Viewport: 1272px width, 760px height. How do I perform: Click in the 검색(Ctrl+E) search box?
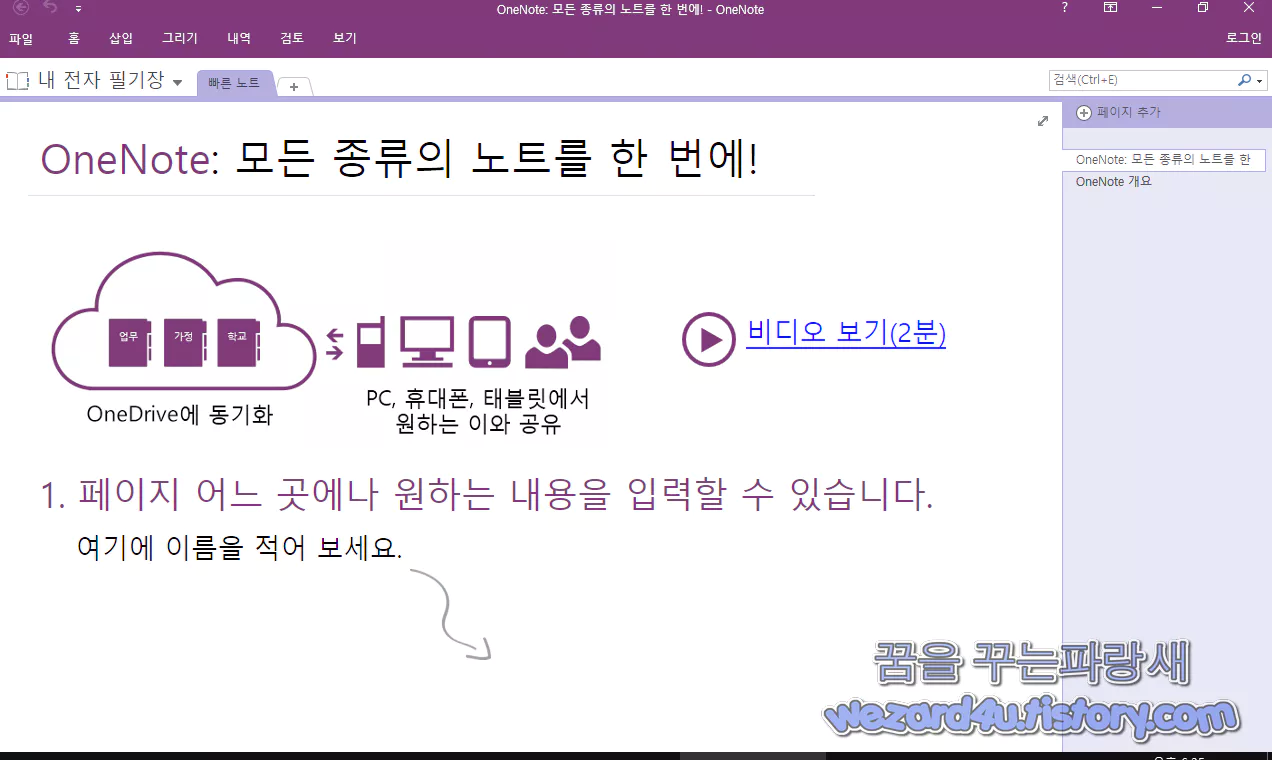(1141, 80)
